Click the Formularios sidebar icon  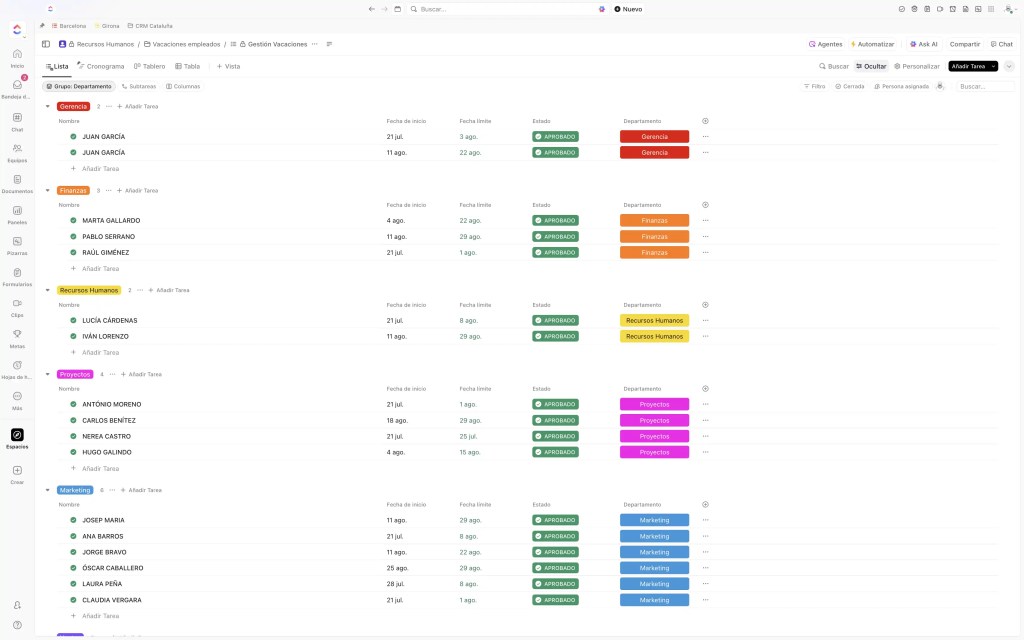pos(17,272)
